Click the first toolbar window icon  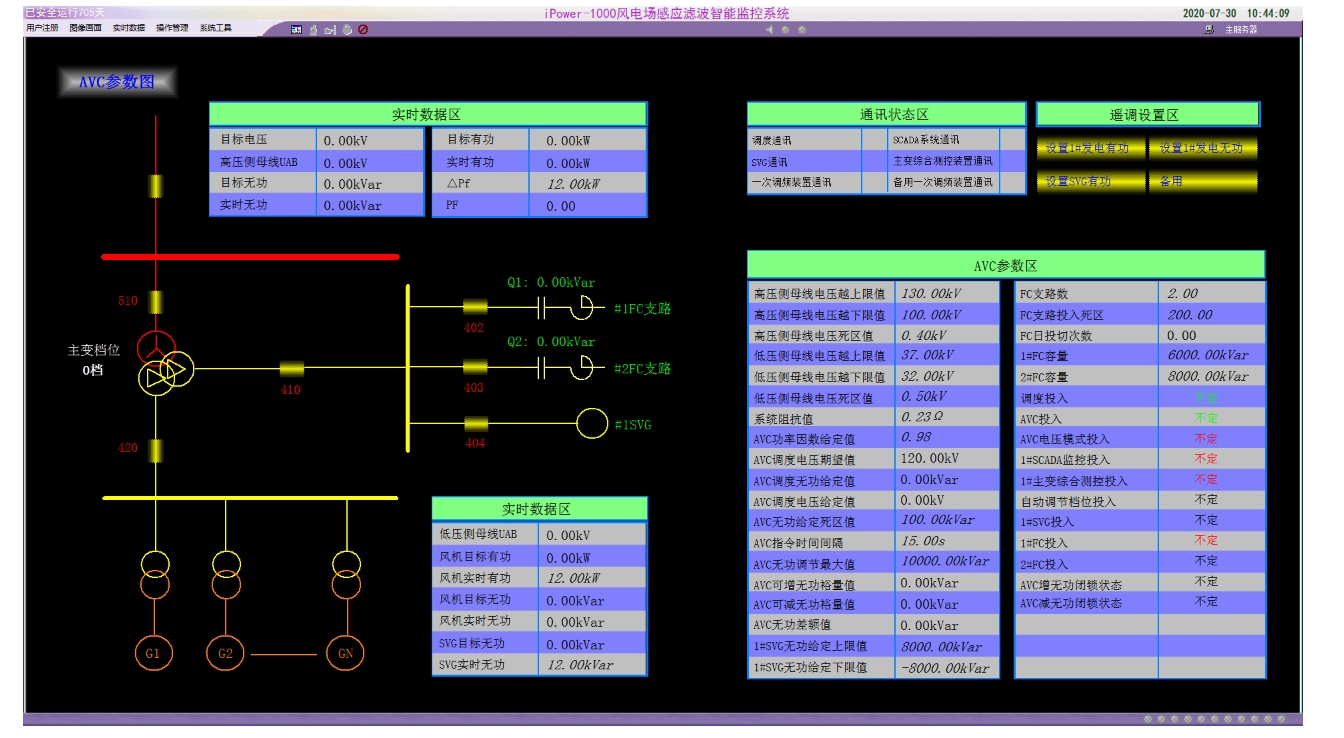tap(297, 30)
